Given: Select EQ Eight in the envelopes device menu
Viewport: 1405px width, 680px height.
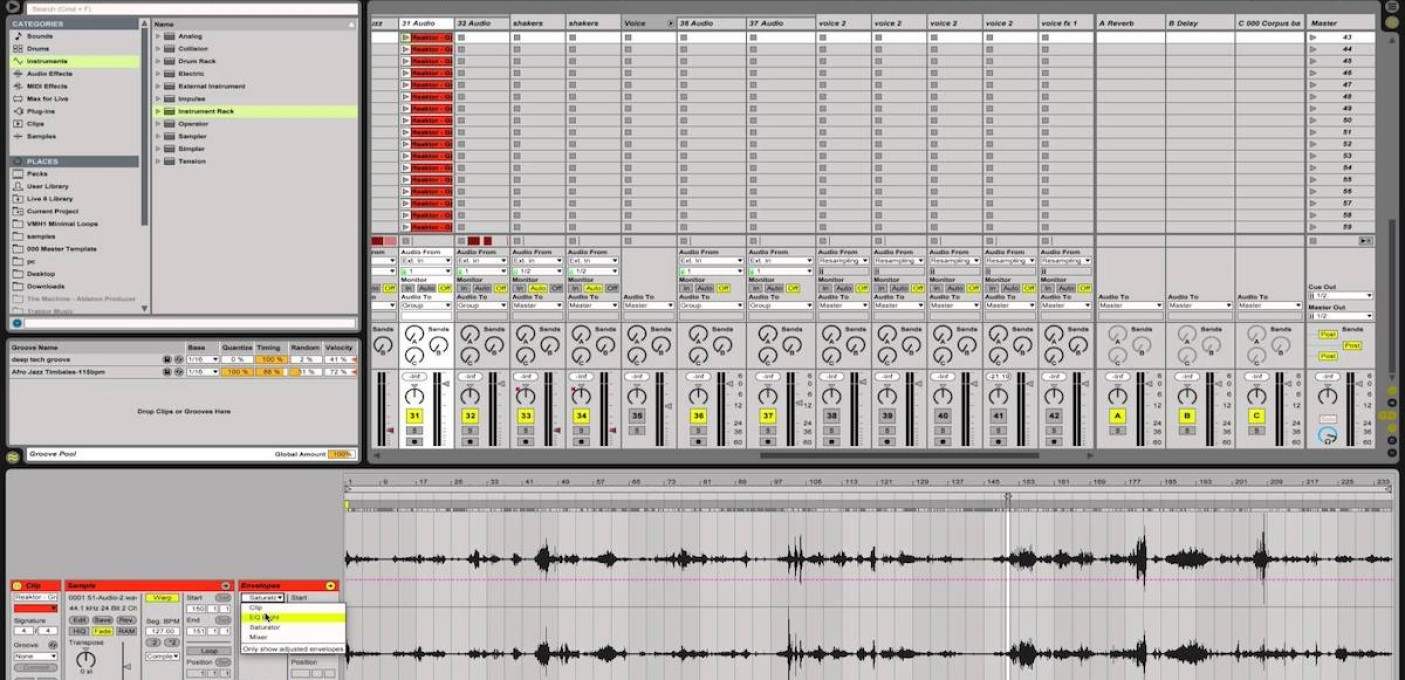Looking at the screenshot, I should click(264, 617).
